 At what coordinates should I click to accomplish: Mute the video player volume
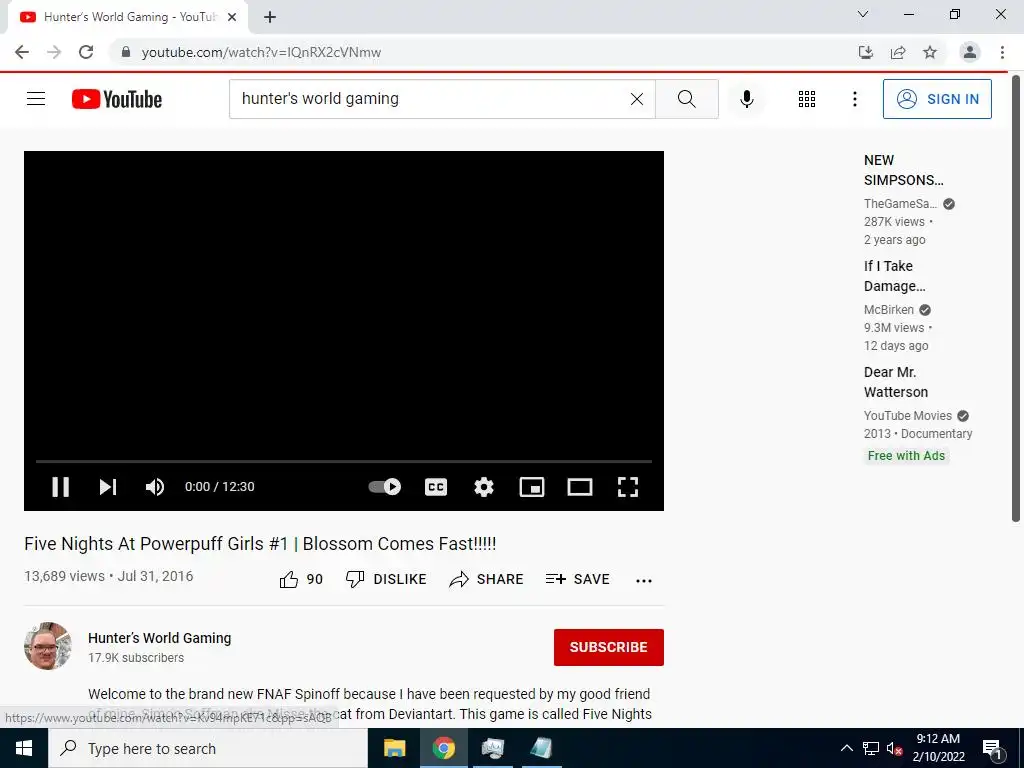(x=155, y=487)
